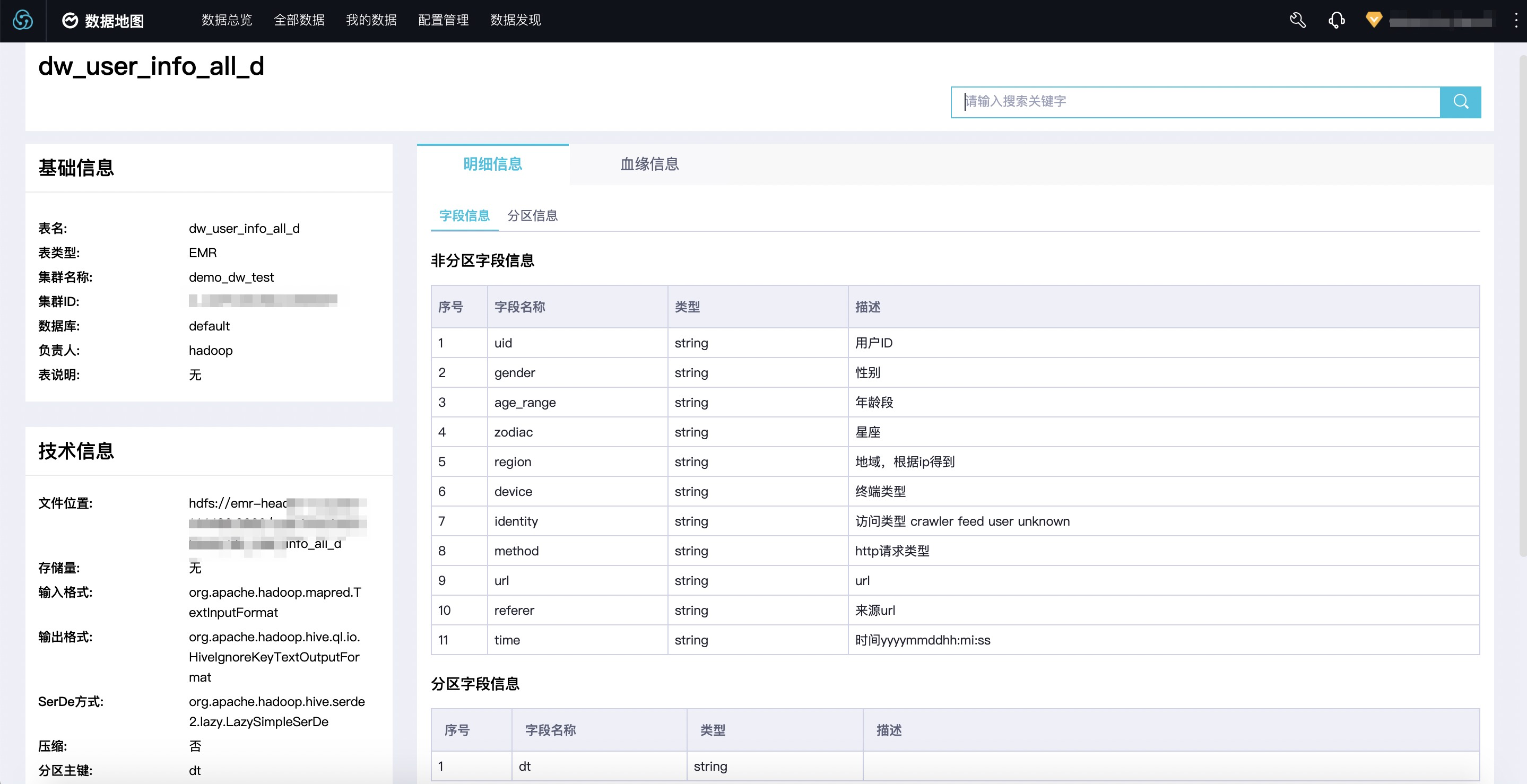
Task: Click the 年龄段 description cell
Action: [x=1164, y=403]
